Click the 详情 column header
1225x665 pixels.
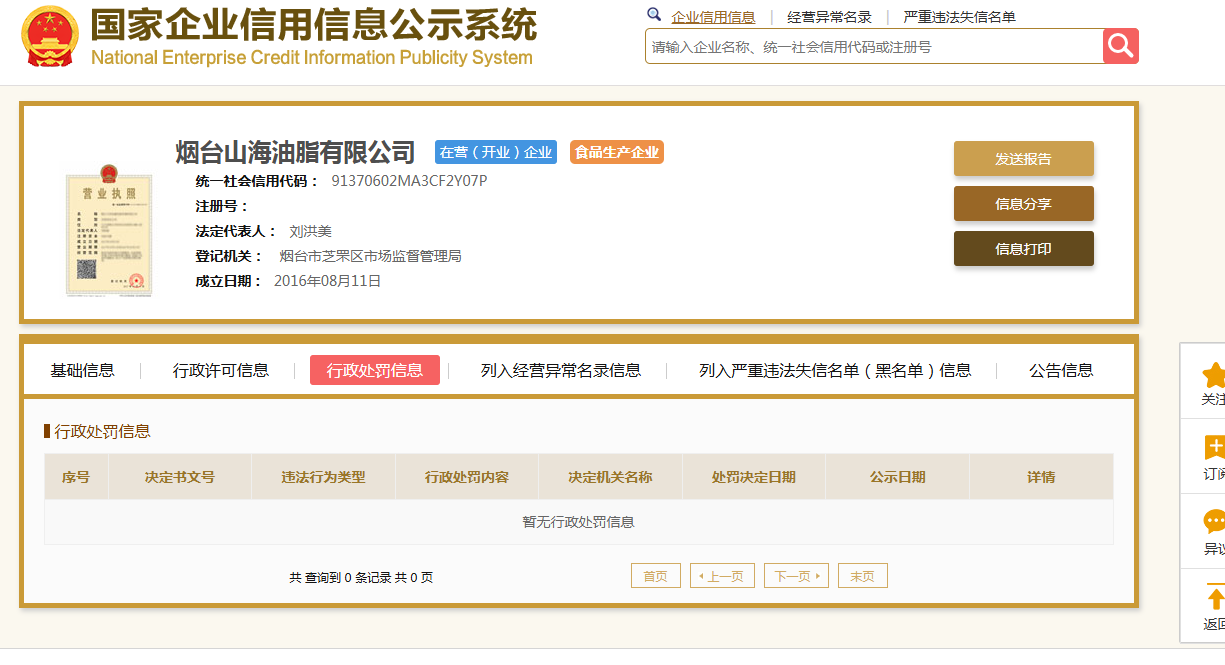[x=1041, y=477]
